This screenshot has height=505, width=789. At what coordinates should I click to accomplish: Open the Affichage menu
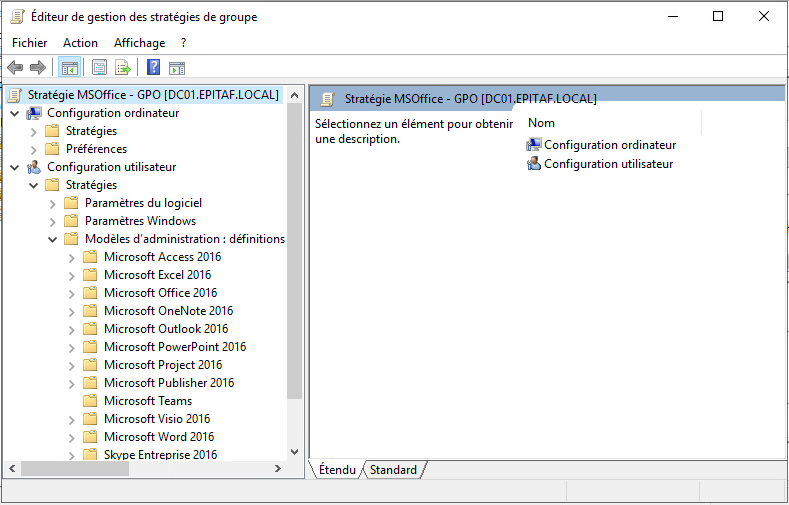click(x=139, y=43)
